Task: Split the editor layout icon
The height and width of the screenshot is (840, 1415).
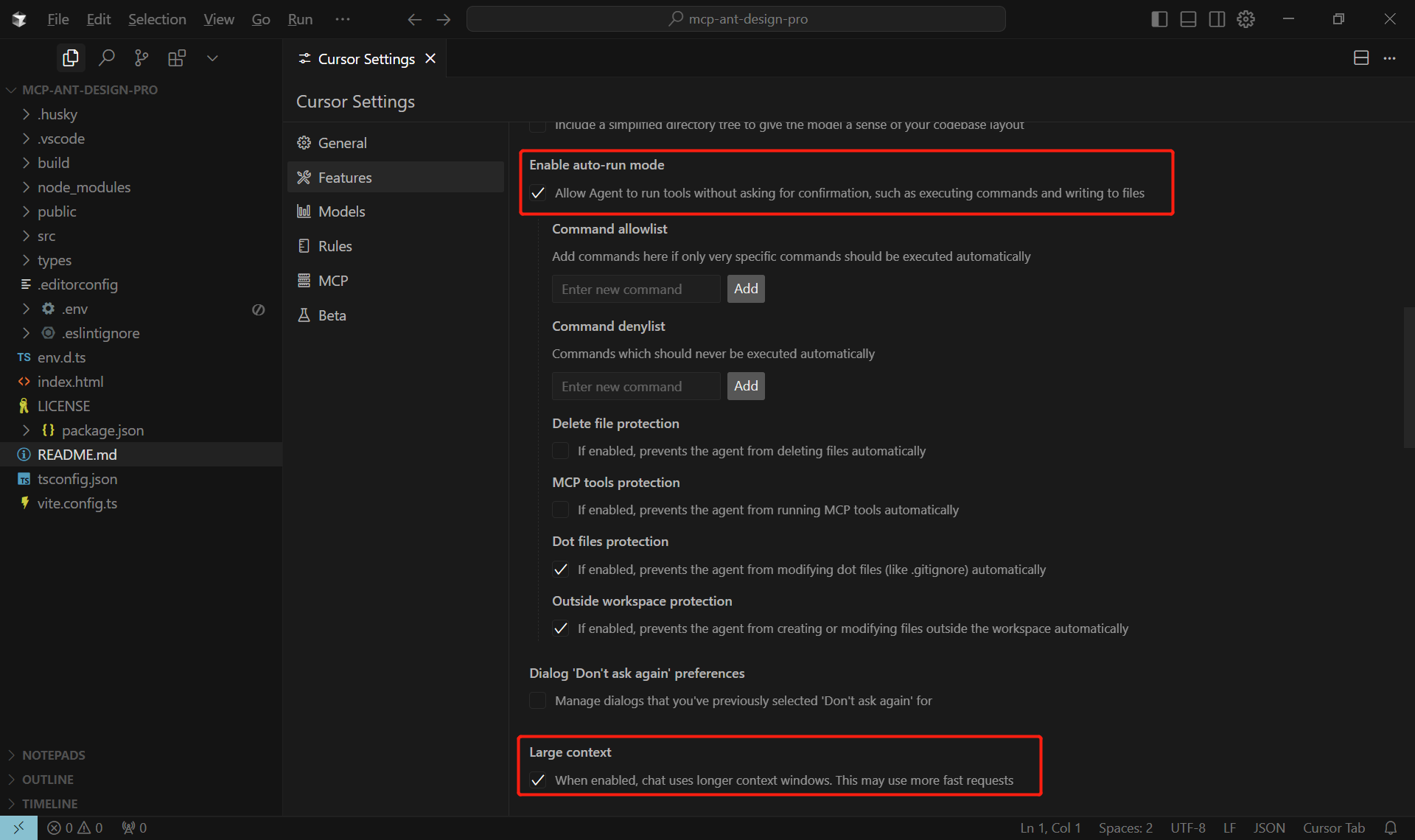Action: pyautogui.click(x=1361, y=58)
